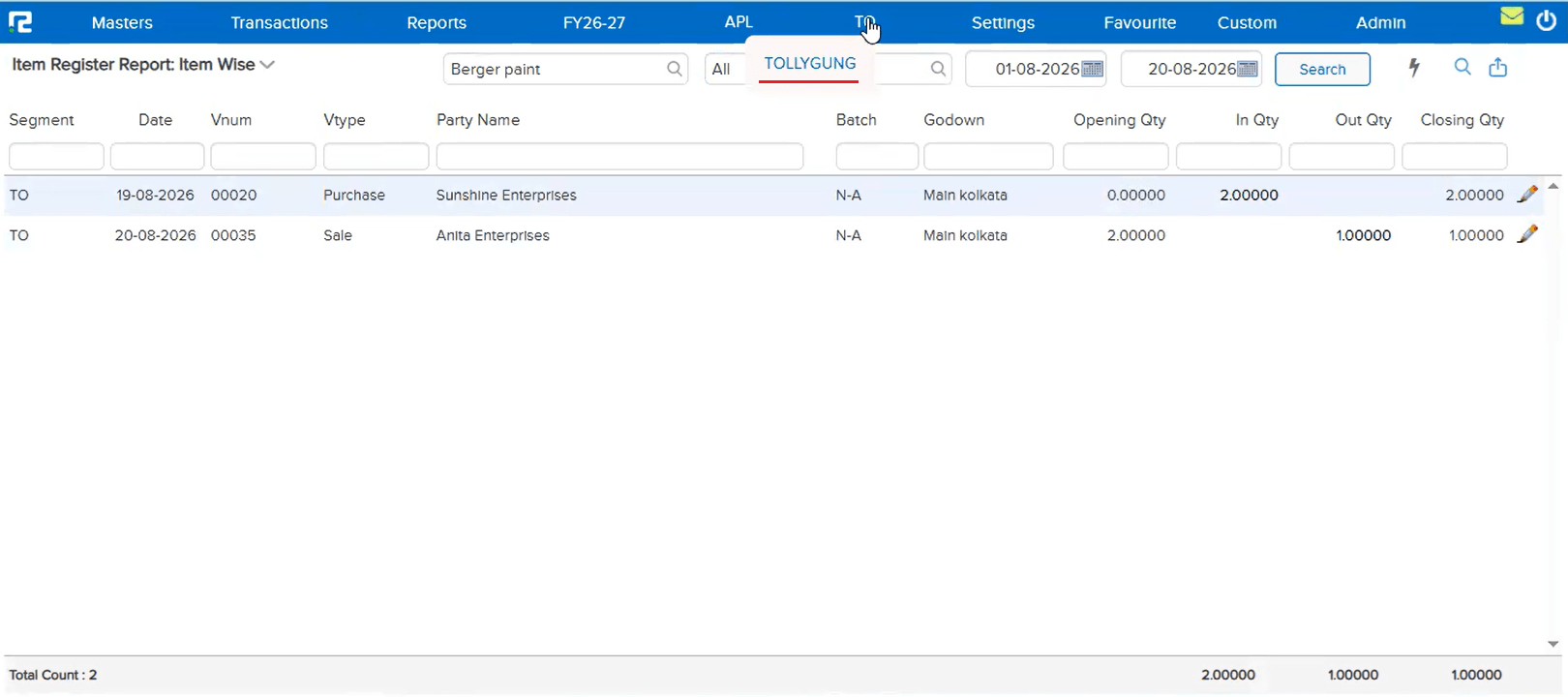This screenshot has height=697, width=1568.
Task: Click search icon in the segment field
Action: (x=938, y=69)
